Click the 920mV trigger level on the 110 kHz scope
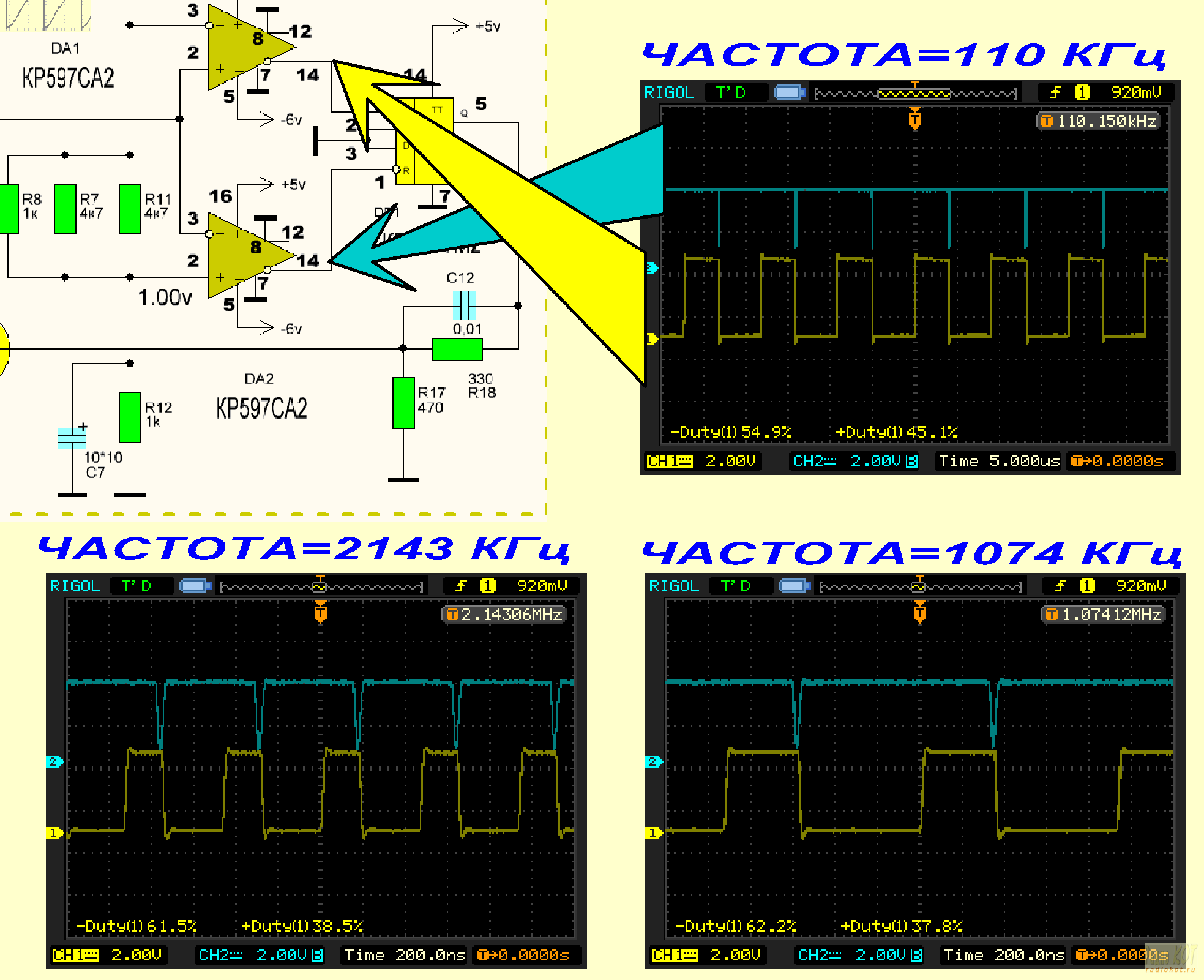The width and height of the screenshot is (1204, 980). click(x=1137, y=92)
